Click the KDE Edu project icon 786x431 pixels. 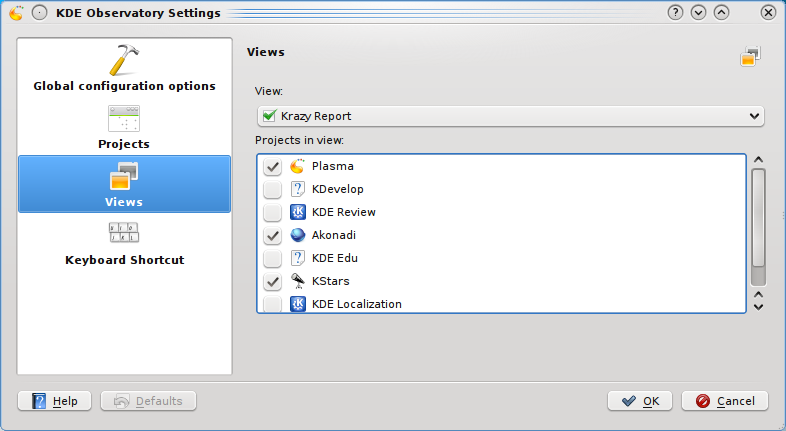pyautogui.click(x=297, y=258)
